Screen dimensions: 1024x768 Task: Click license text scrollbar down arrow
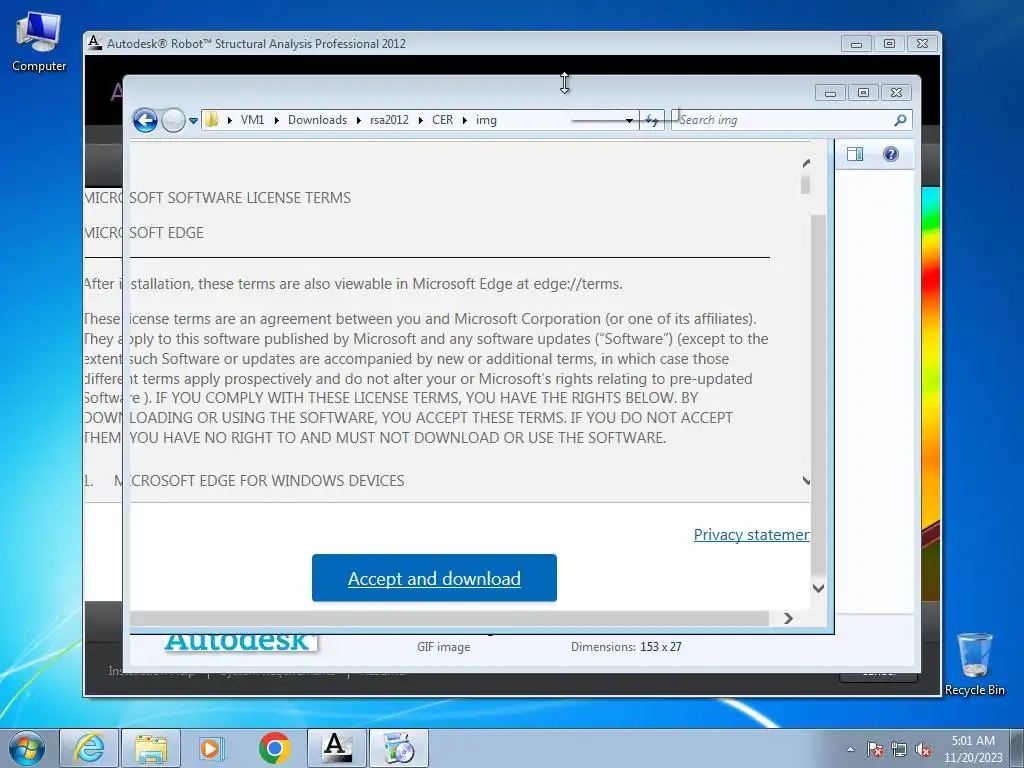click(806, 481)
